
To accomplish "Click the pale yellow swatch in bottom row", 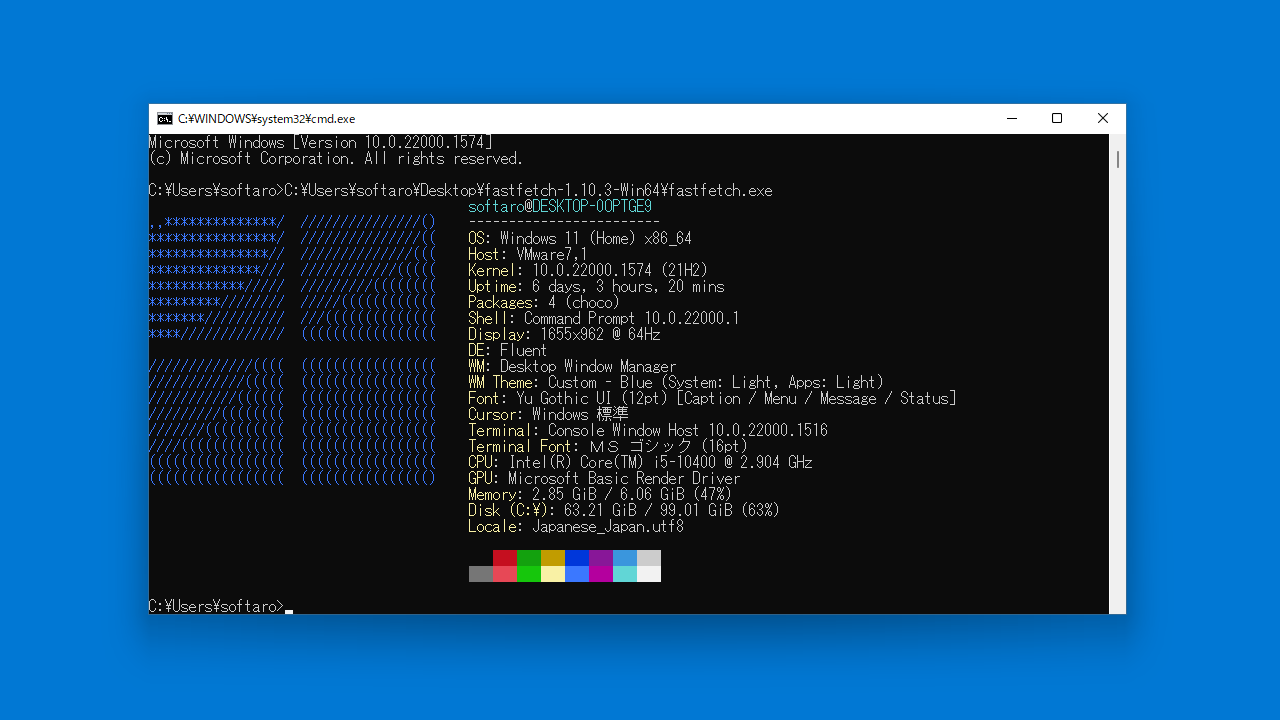I will pyautogui.click(x=553, y=574).
